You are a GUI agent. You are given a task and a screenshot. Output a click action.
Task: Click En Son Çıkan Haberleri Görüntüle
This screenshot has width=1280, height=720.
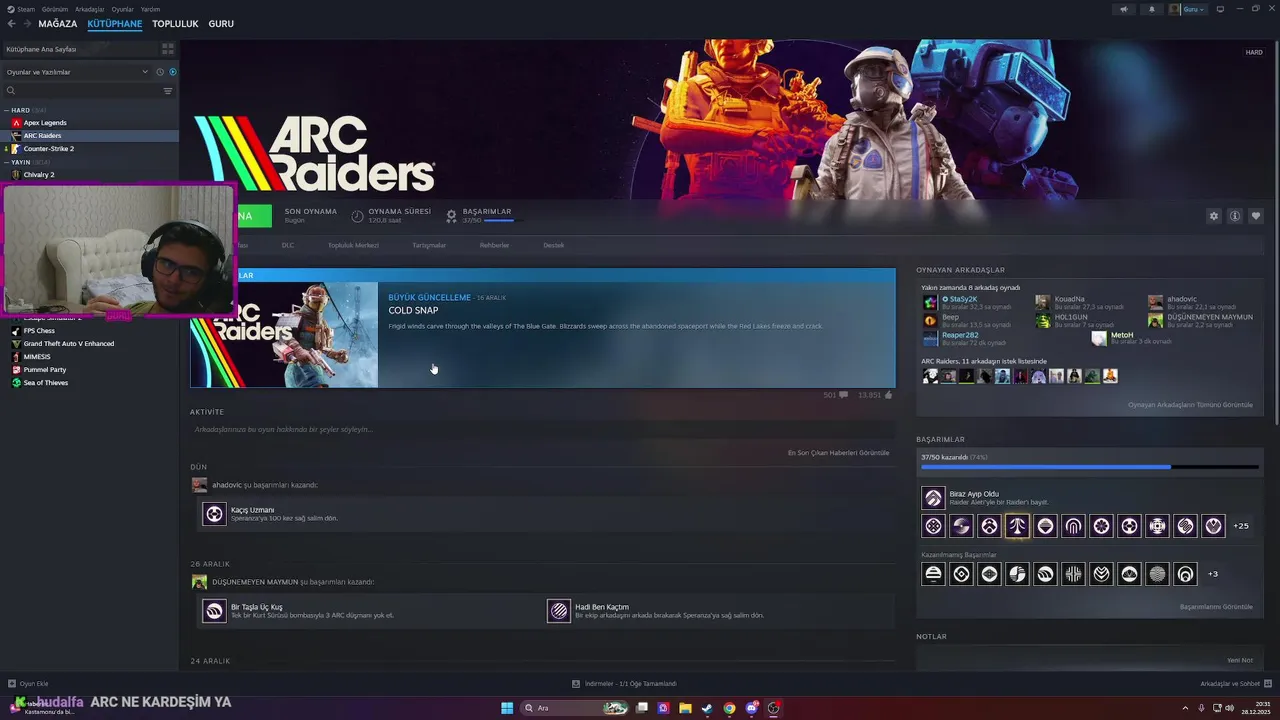pos(838,453)
